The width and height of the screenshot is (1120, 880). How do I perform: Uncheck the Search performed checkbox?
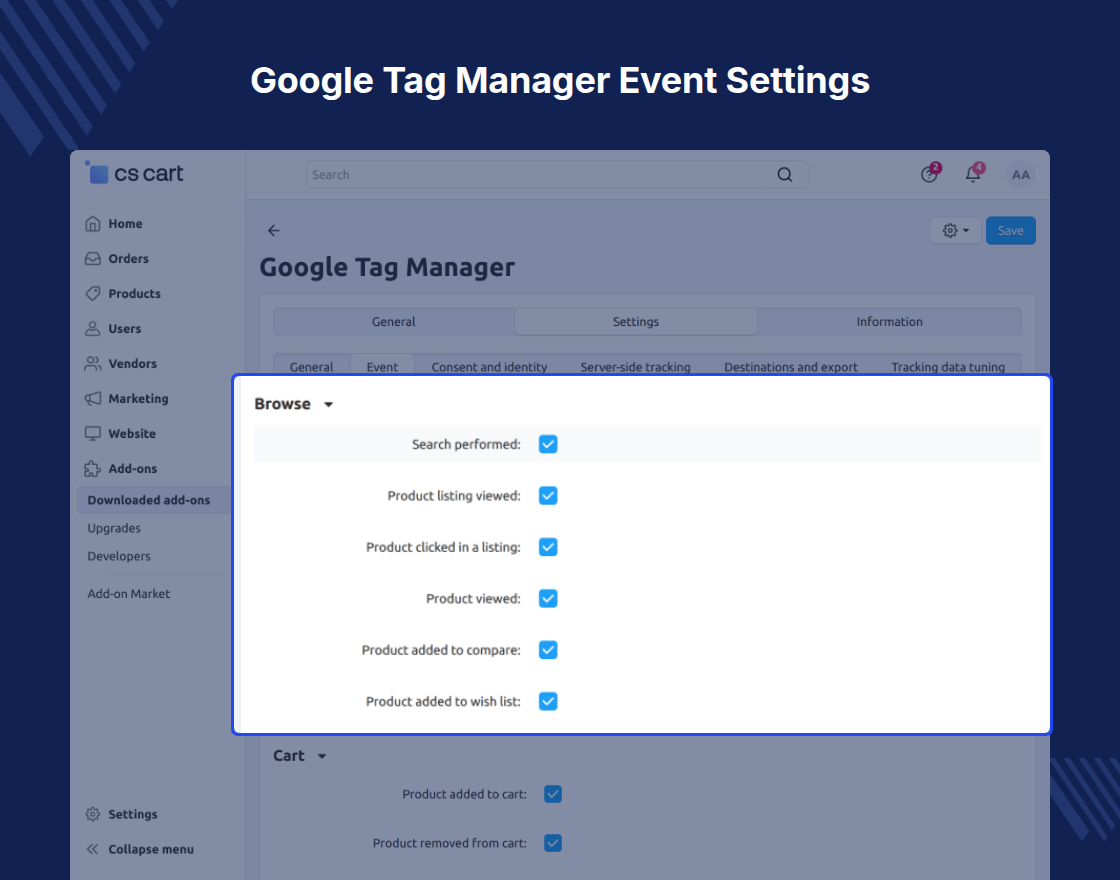click(548, 444)
